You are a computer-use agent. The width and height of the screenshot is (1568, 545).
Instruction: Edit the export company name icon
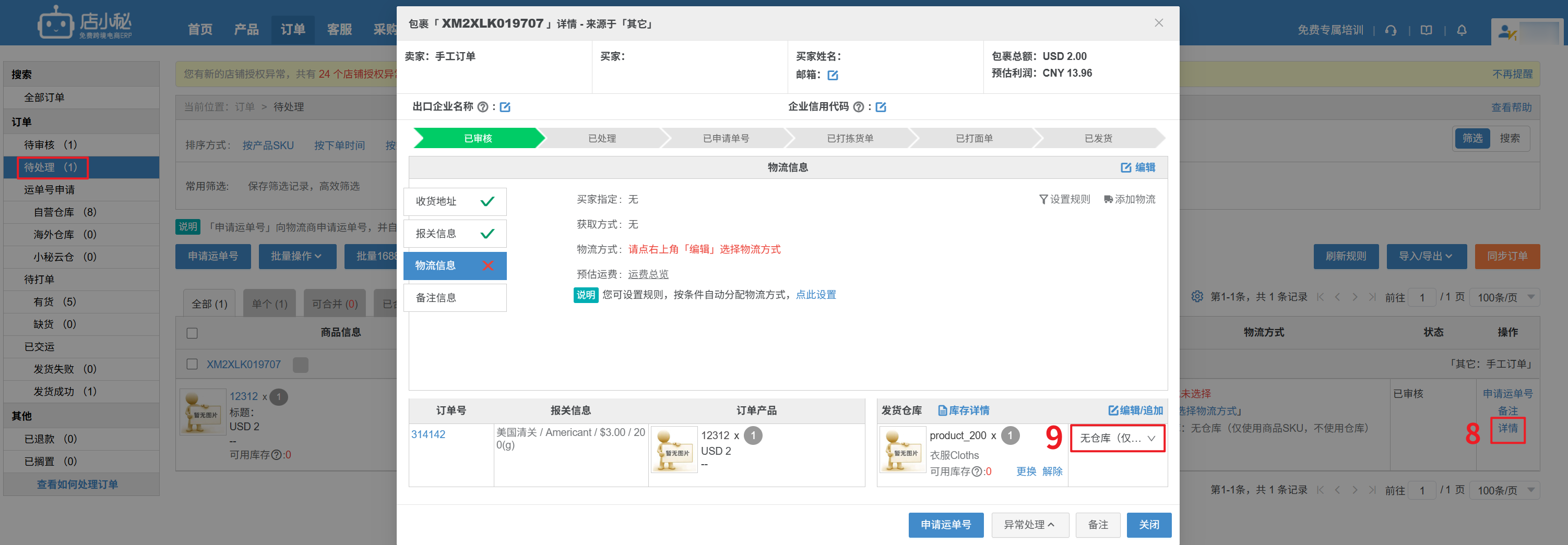505,107
